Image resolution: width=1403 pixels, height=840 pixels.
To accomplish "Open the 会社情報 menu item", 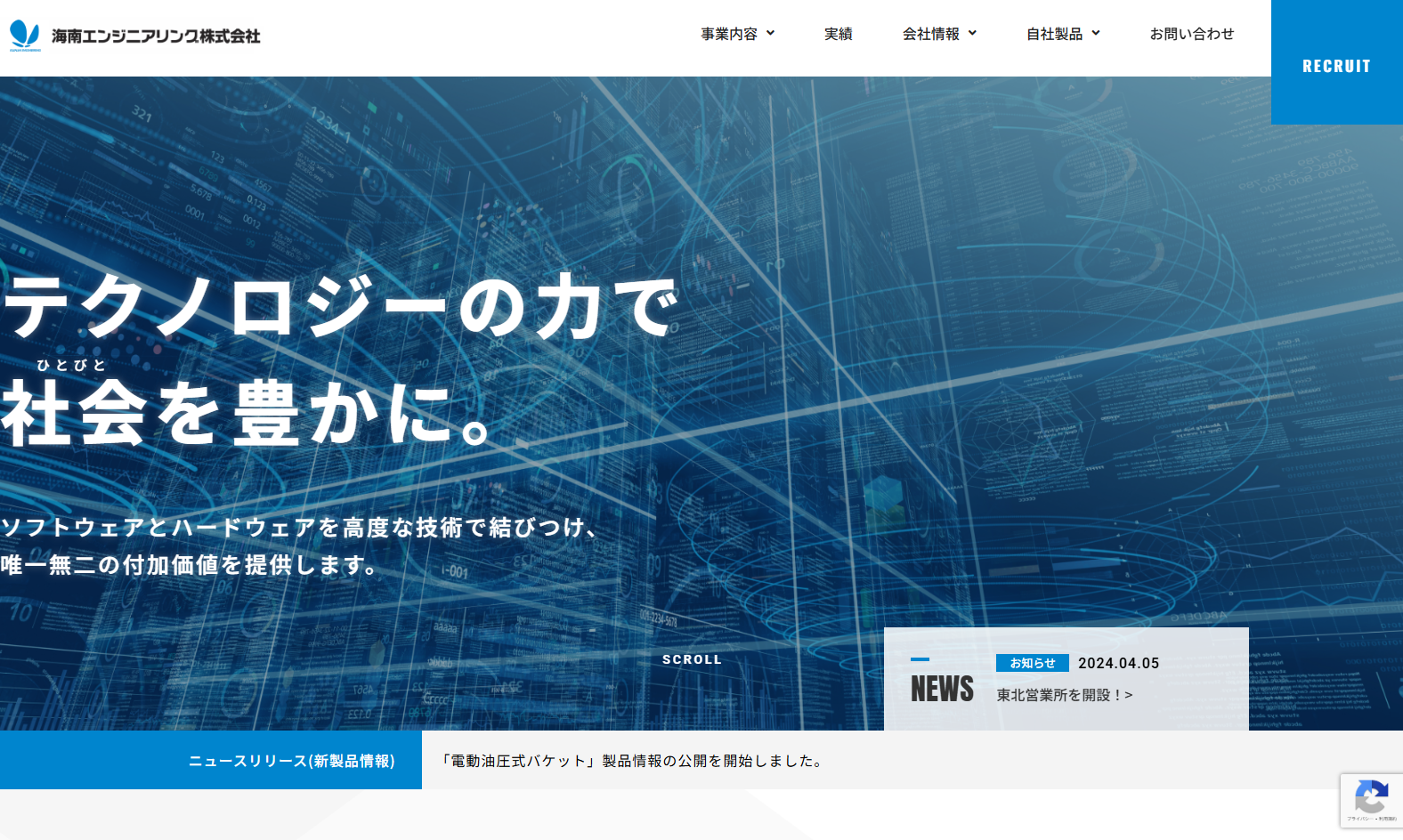I will tap(930, 34).
